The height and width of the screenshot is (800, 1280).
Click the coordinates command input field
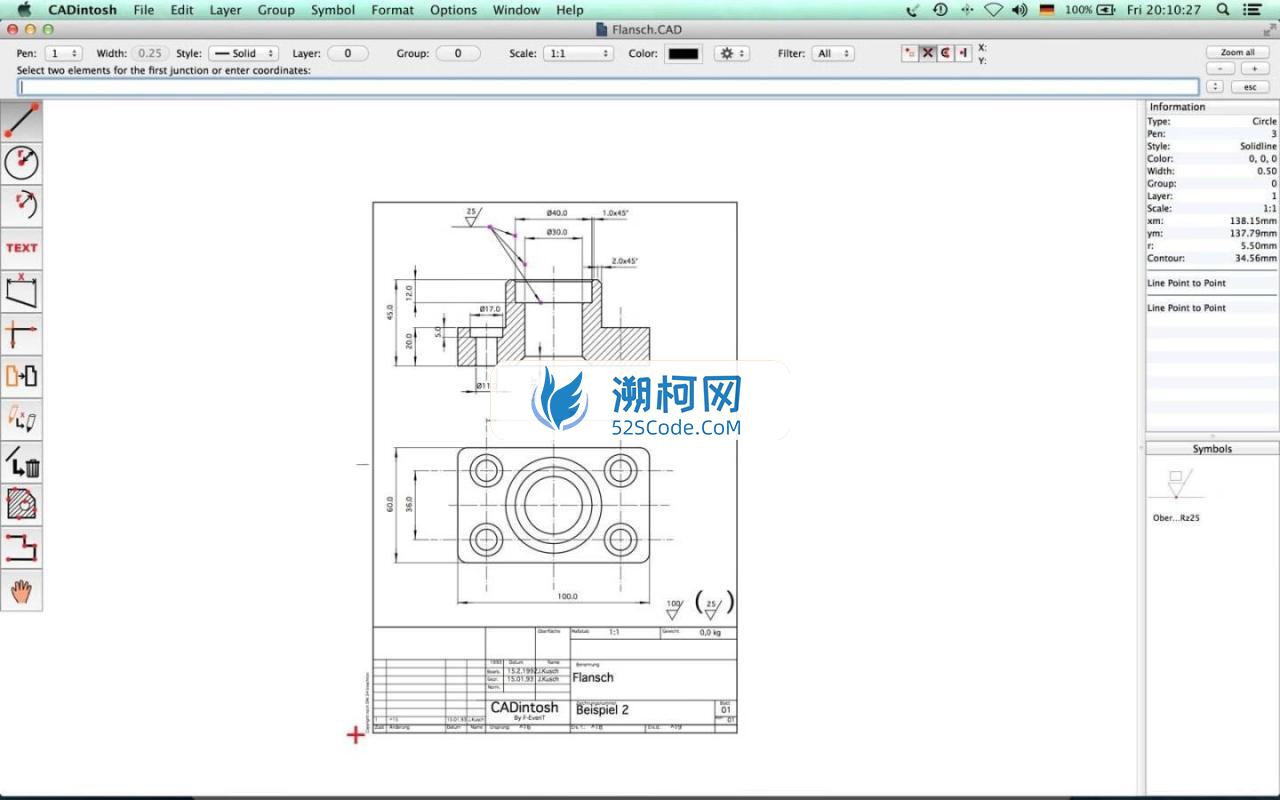[607, 87]
